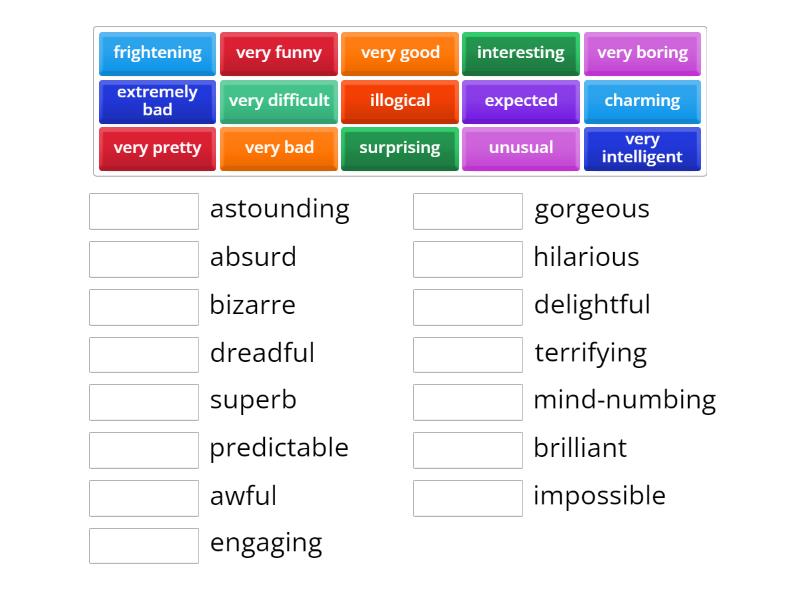This screenshot has width=800, height=600.
Task: Click the answer box beside 'astounding'
Action: point(143,210)
